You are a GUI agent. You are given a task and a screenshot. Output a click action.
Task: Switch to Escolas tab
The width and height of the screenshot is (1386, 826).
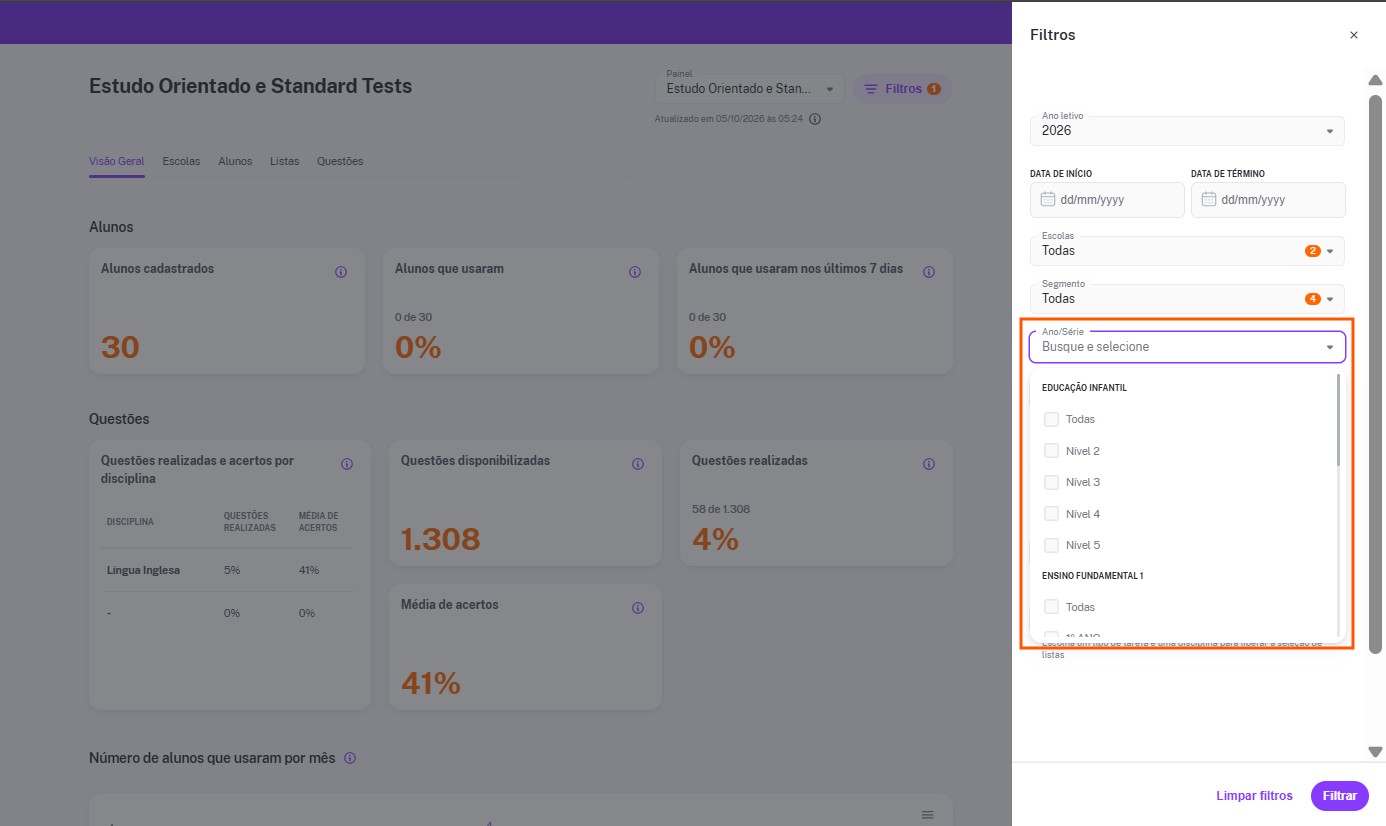[181, 161]
